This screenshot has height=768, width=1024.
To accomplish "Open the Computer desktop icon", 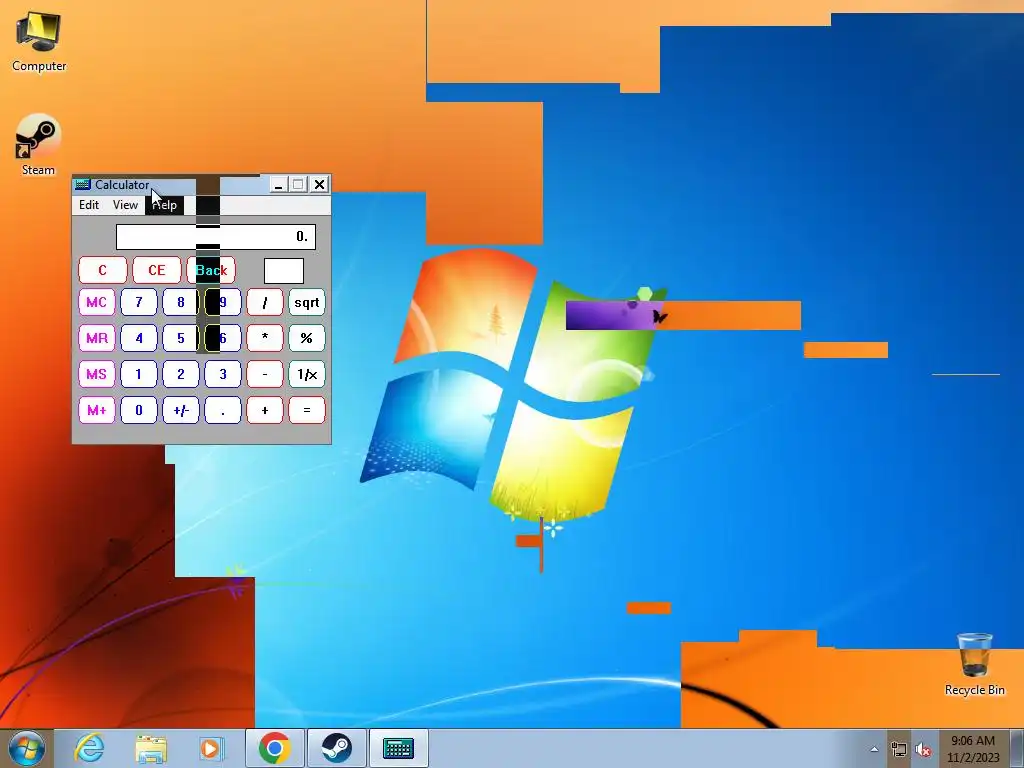I will tap(39, 42).
